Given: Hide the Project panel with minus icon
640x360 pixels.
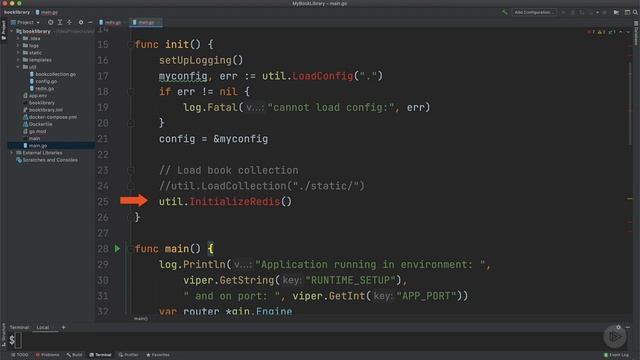Looking at the screenshot, I should [x=90, y=22].
